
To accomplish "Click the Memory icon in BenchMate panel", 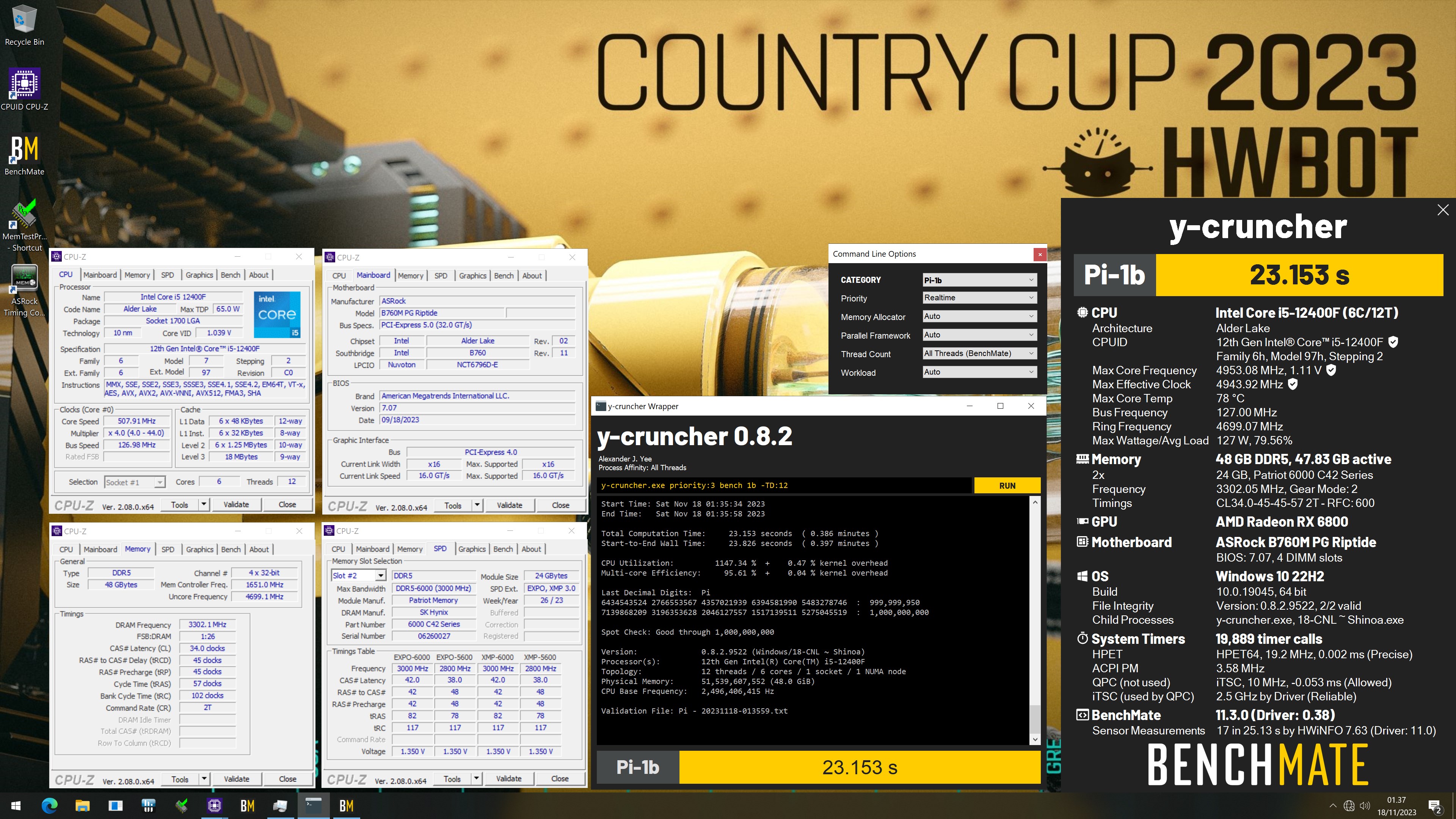I will tap(1082, 459).
